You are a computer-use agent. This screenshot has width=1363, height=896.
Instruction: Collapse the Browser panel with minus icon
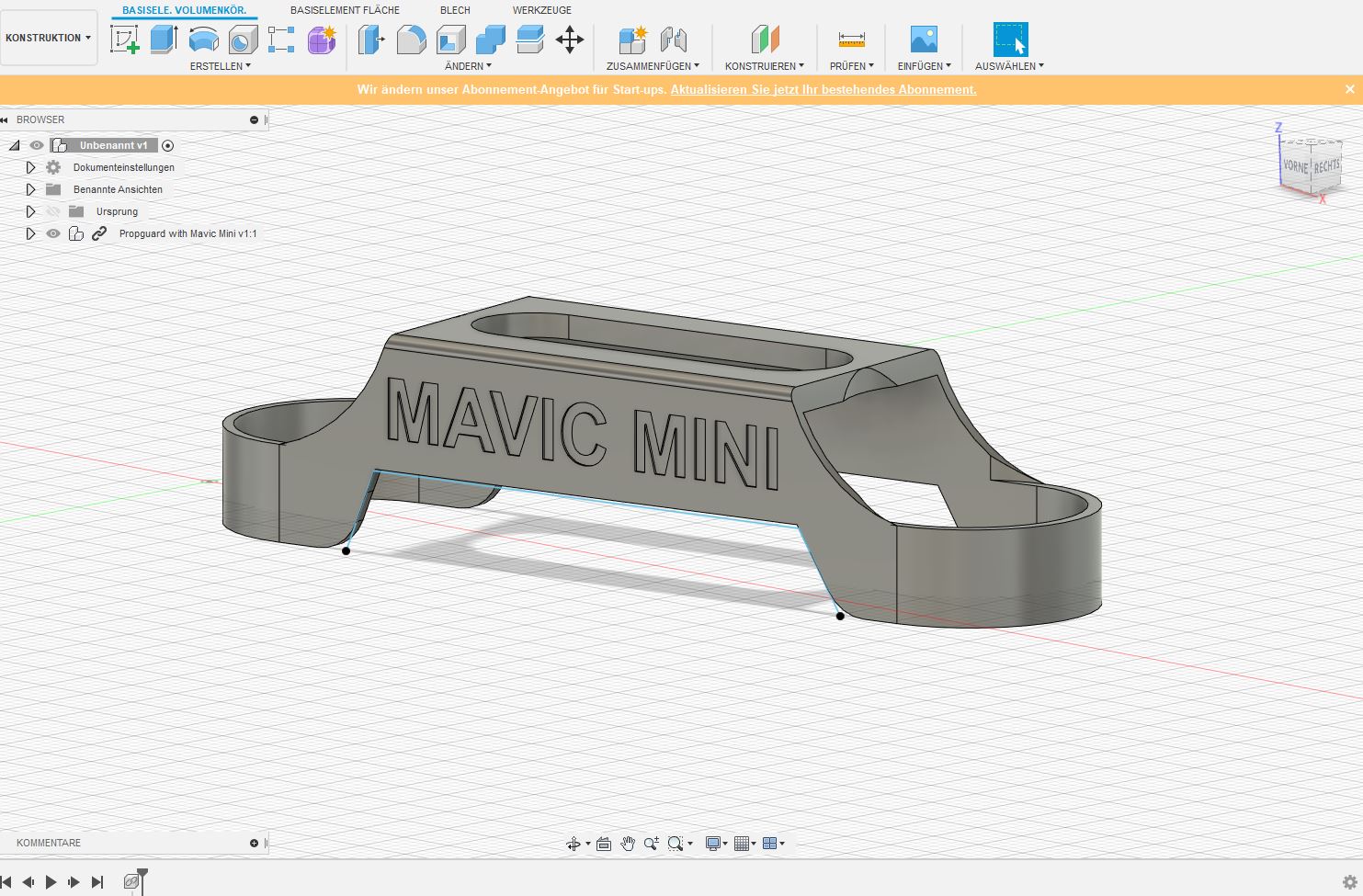tap(255, 119)
